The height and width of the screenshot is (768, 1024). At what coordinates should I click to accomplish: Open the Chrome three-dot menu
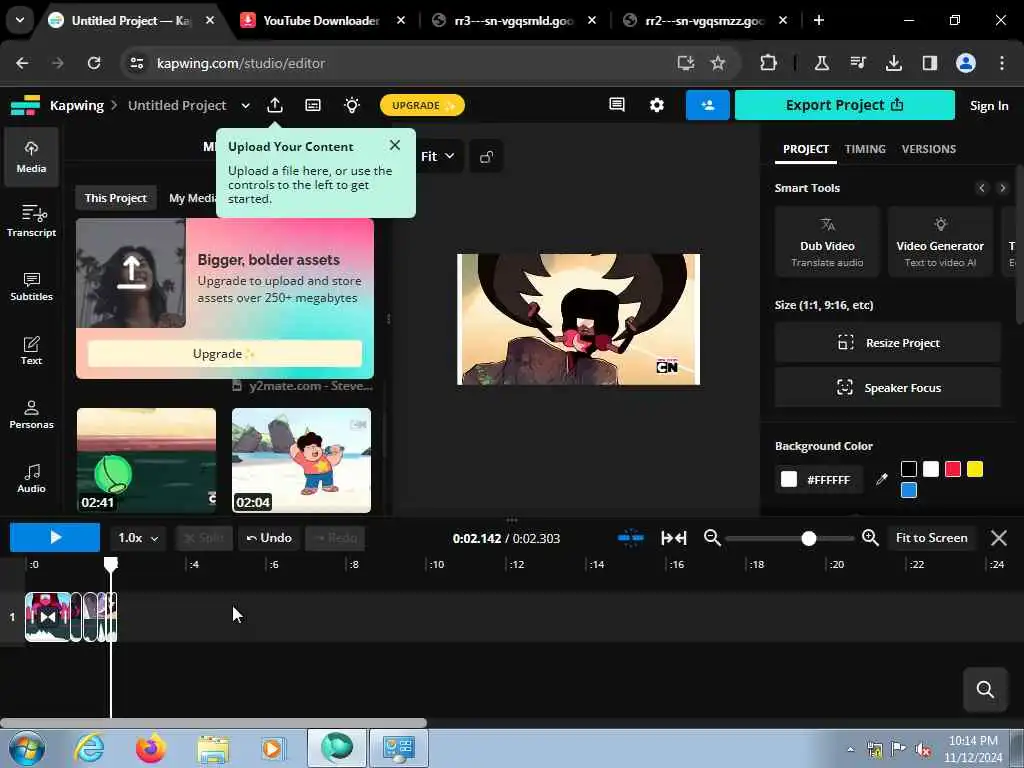click(x=1002, y=63)
